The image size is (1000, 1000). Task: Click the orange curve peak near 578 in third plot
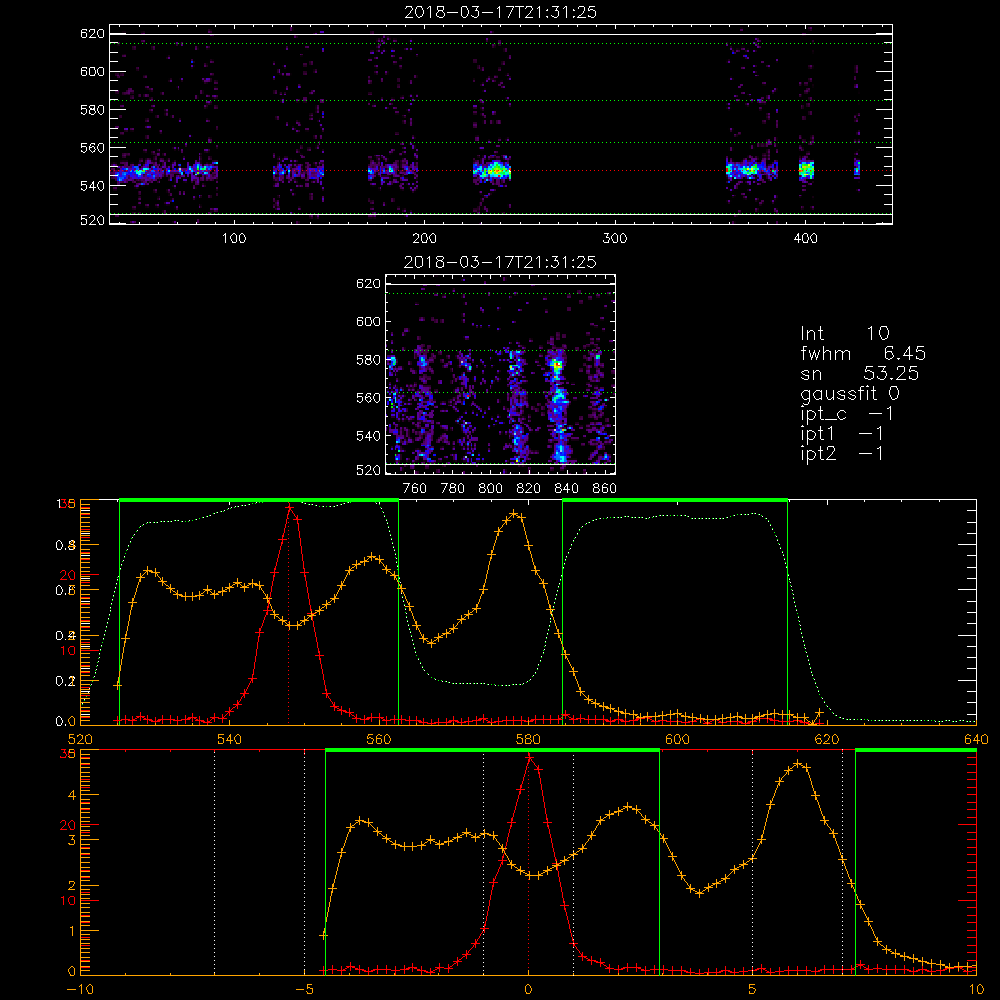click(514, 513)
